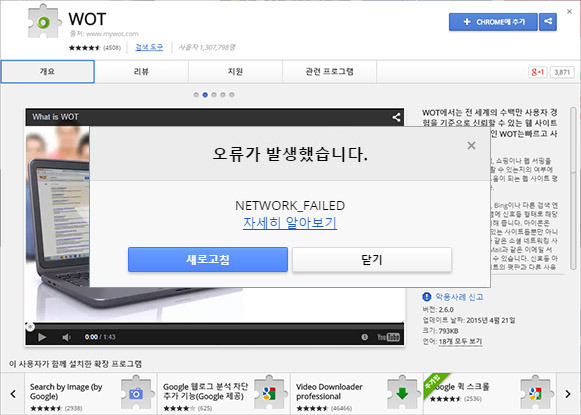
Task: Click the video progress bar handle
Action: click(30, 326)
